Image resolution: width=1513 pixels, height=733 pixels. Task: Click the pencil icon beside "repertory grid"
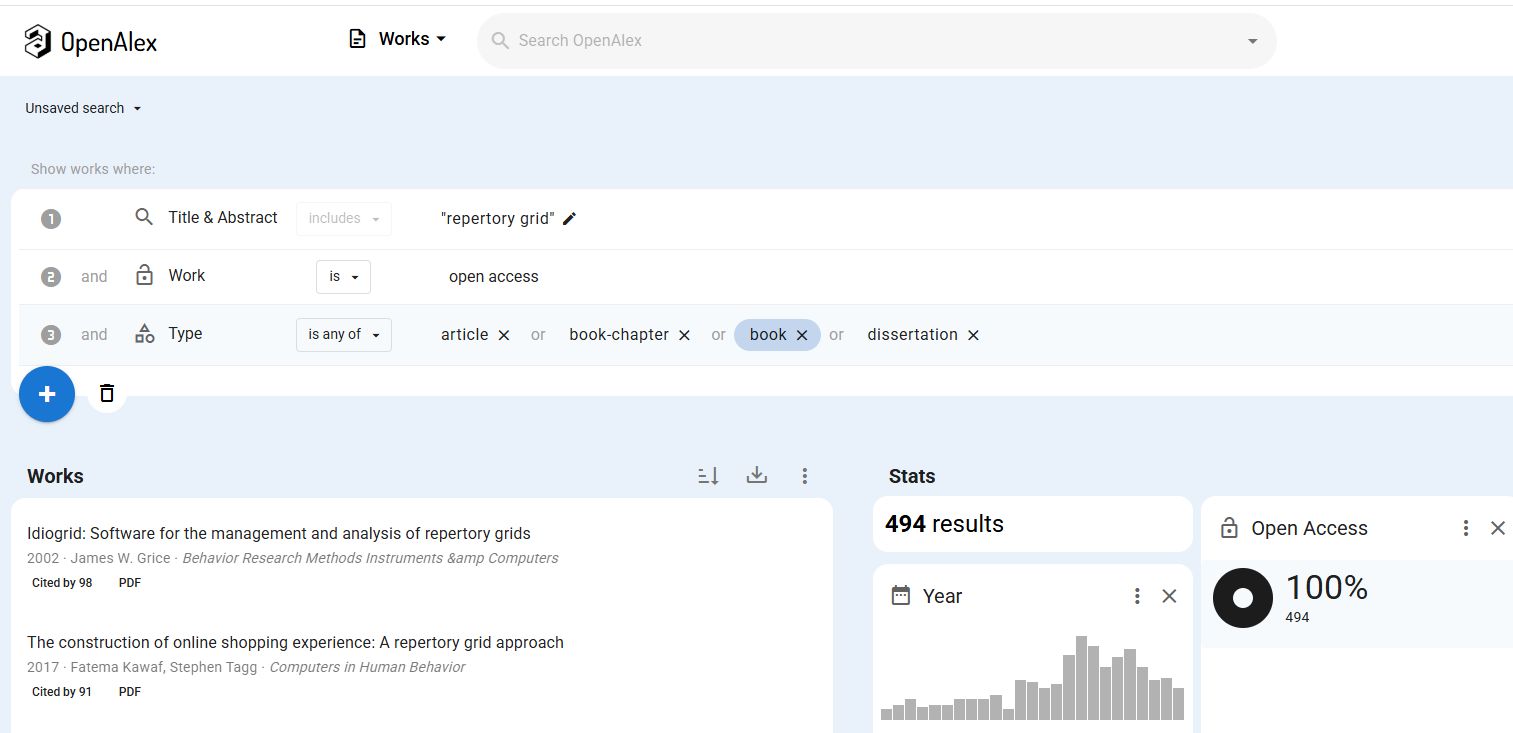570,219
